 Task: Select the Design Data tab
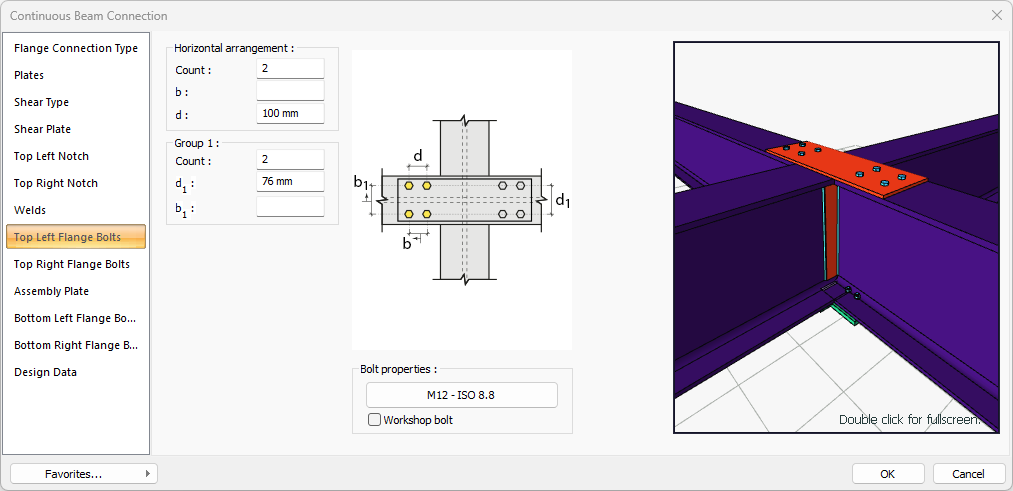45,372
